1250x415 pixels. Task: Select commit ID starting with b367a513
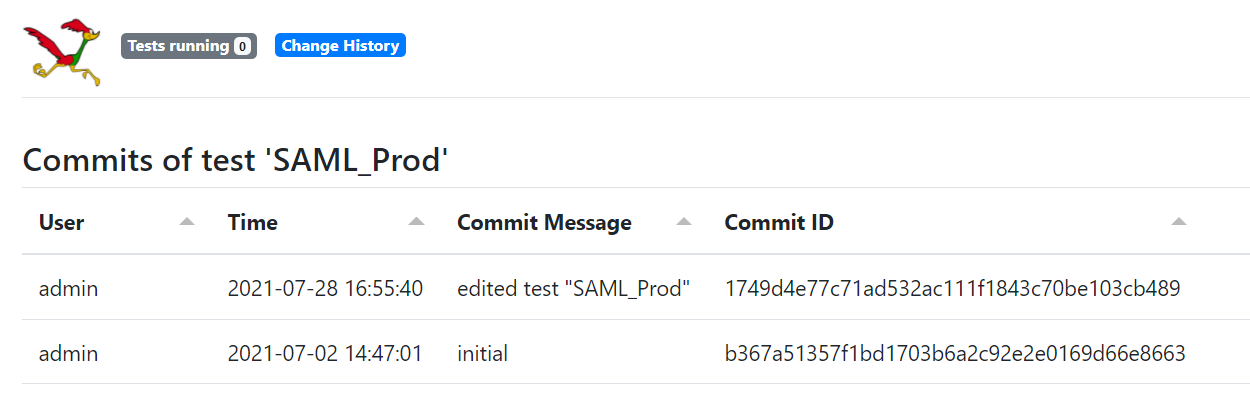pyautogui.click(x=955, y=353)
